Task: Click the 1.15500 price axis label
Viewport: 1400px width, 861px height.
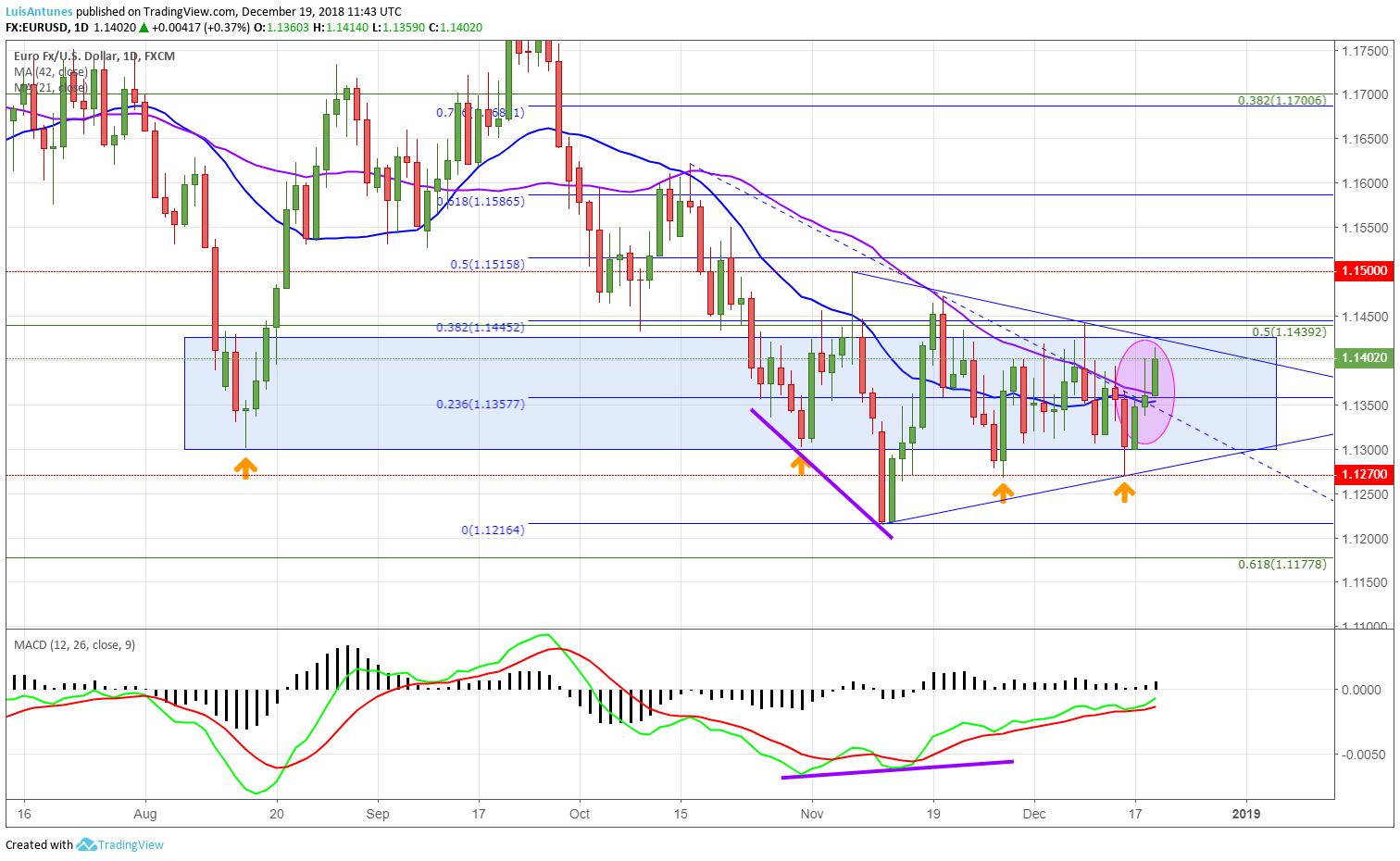Action: 1365,228
